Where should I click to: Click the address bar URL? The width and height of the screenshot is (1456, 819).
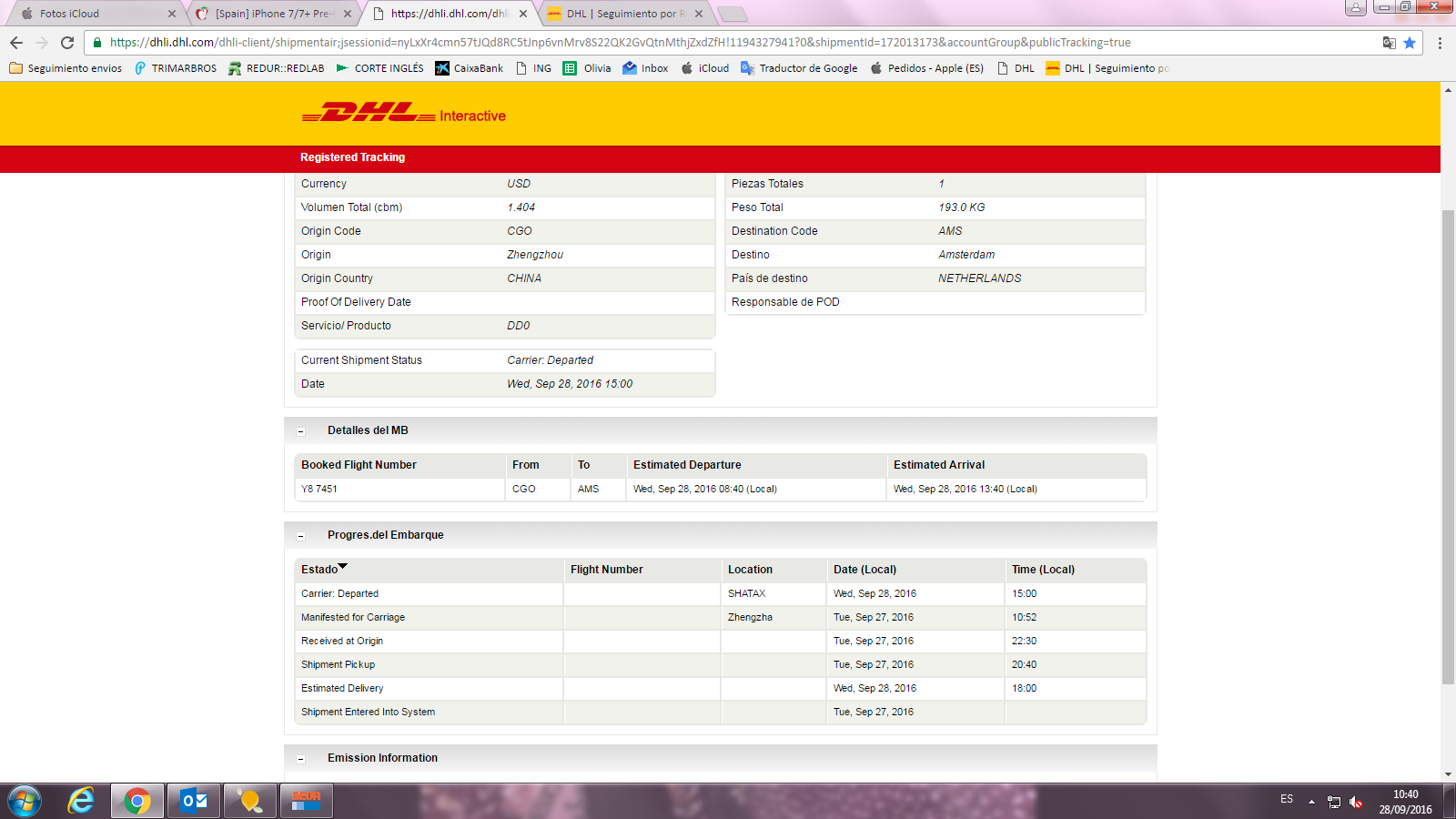click(620, 43)
